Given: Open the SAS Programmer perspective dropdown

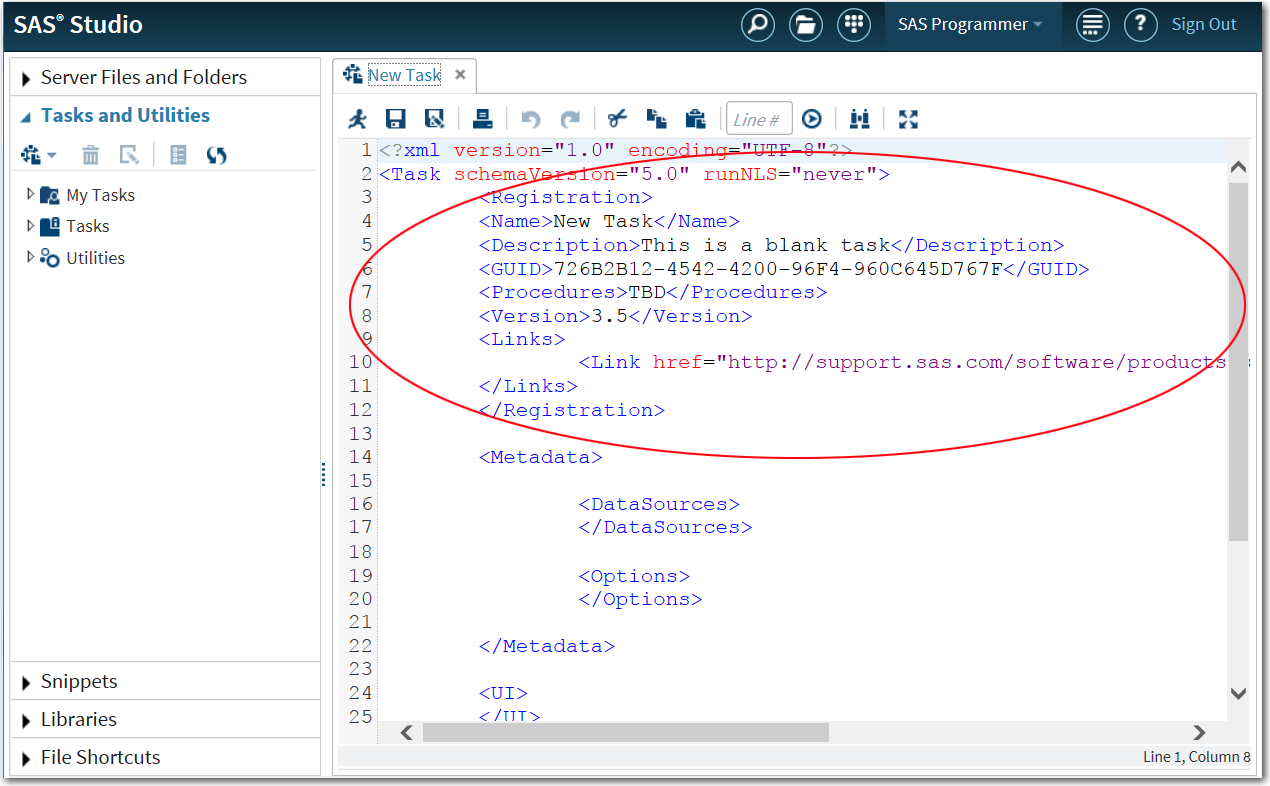Looking at the screenshot, I should pos(971,23).
